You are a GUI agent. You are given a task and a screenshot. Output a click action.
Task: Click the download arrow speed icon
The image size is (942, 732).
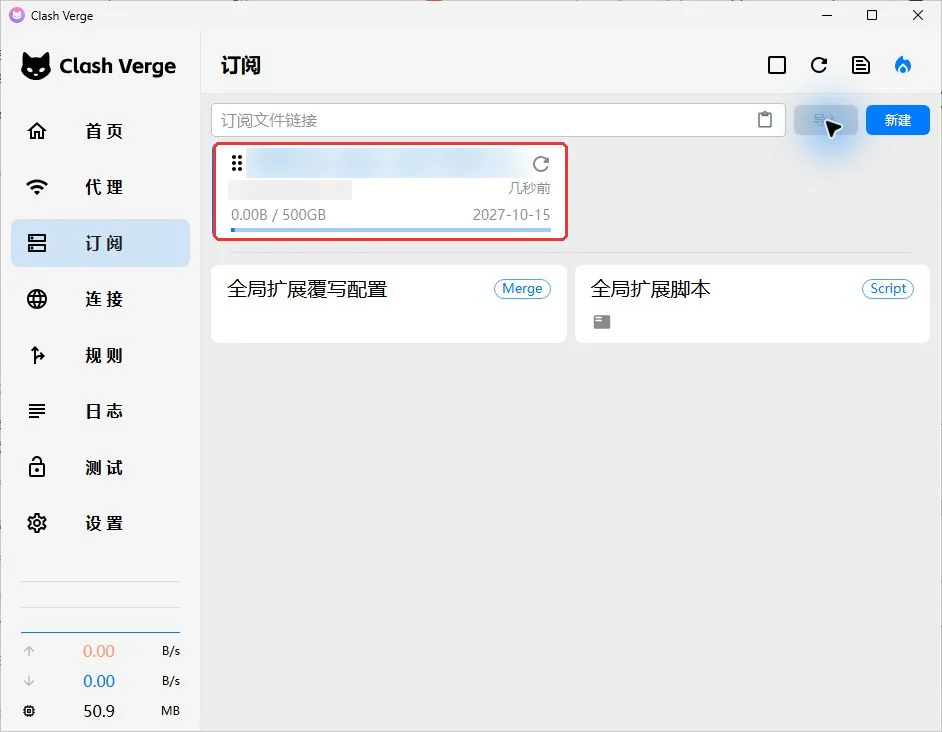pos(29,681)
